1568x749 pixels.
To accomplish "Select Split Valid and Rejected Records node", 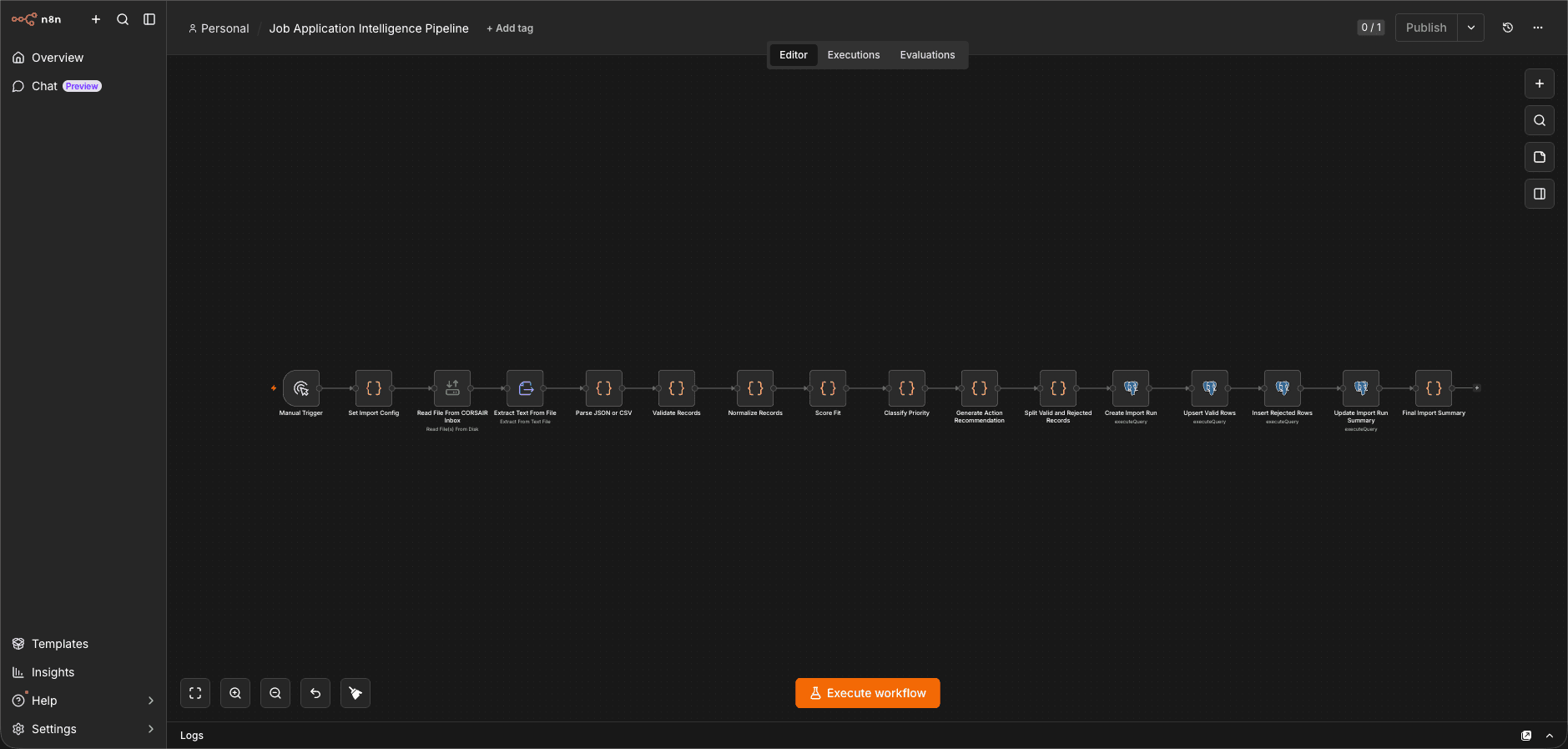I will (1058, 388).
